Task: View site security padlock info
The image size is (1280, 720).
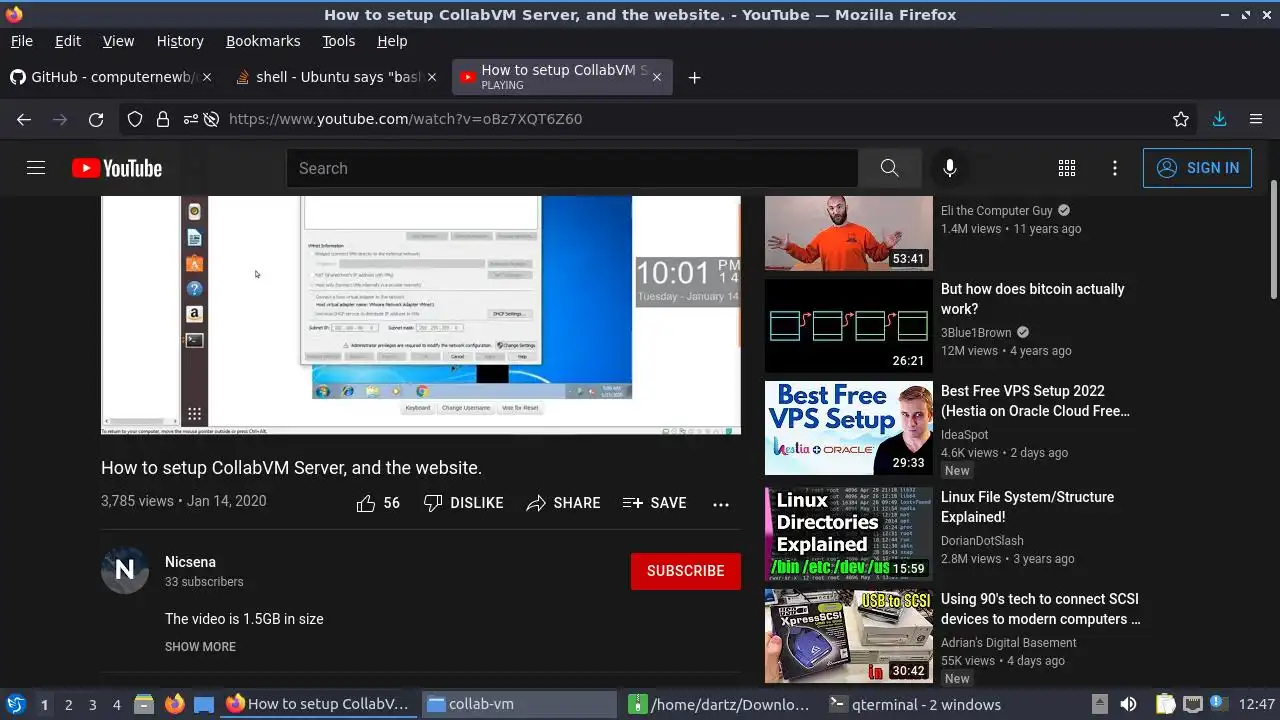Action: [163, 119]
